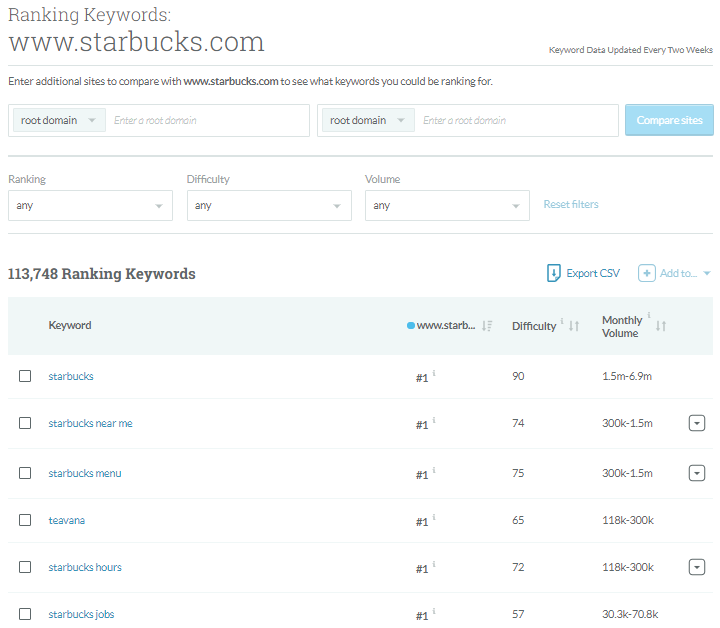Open the starbucks menu keyword link

(x=85, y=473)
